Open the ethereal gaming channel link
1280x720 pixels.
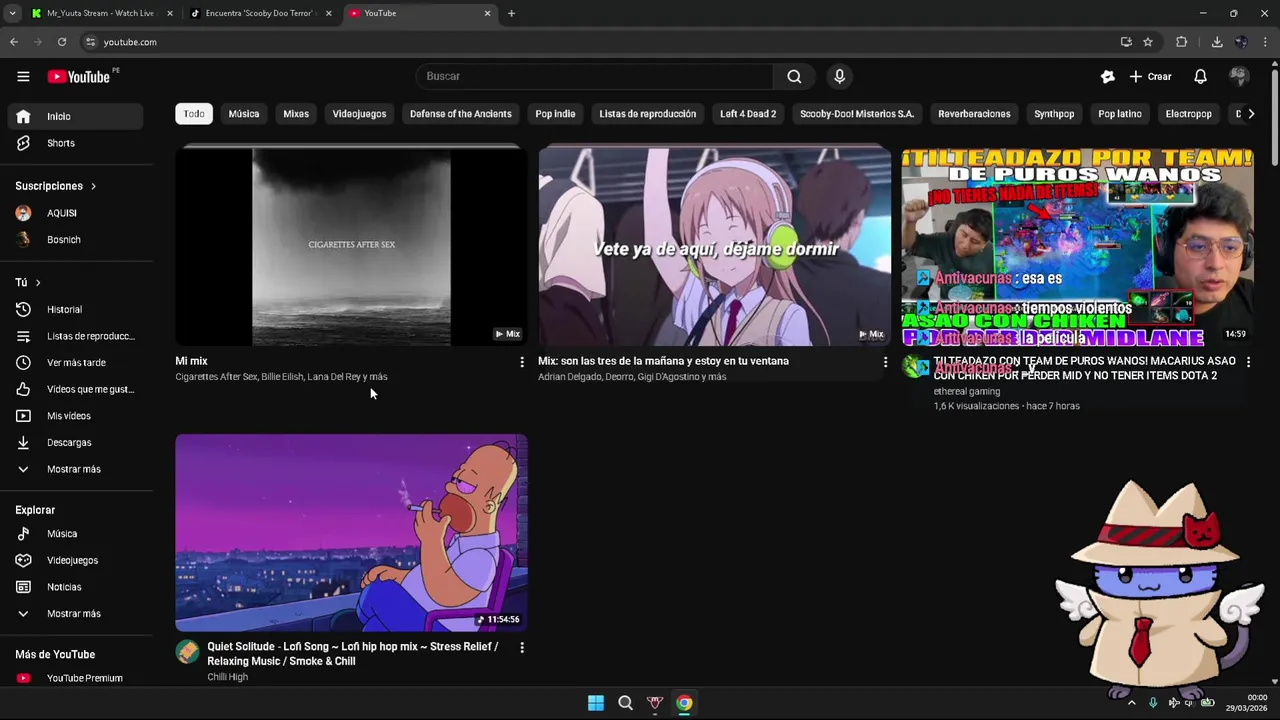pos(967,391)
